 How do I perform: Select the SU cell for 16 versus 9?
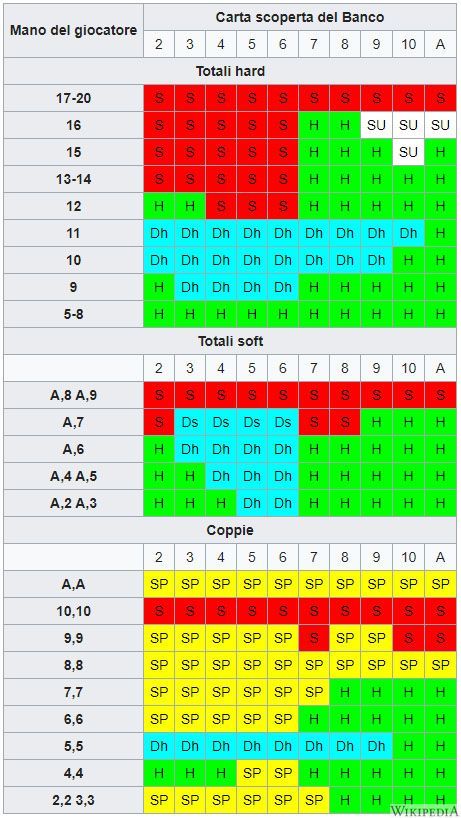[376, 125]
